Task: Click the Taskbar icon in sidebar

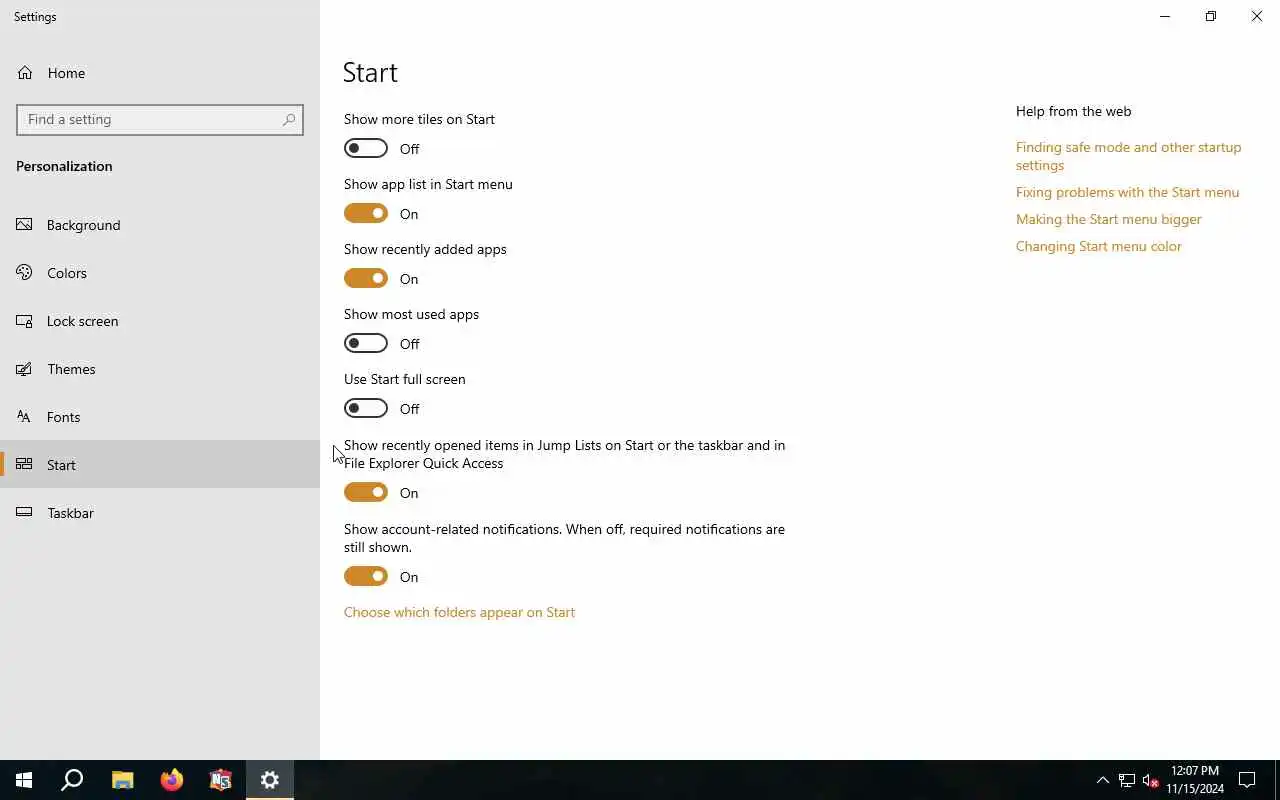Action: [25, 513]
